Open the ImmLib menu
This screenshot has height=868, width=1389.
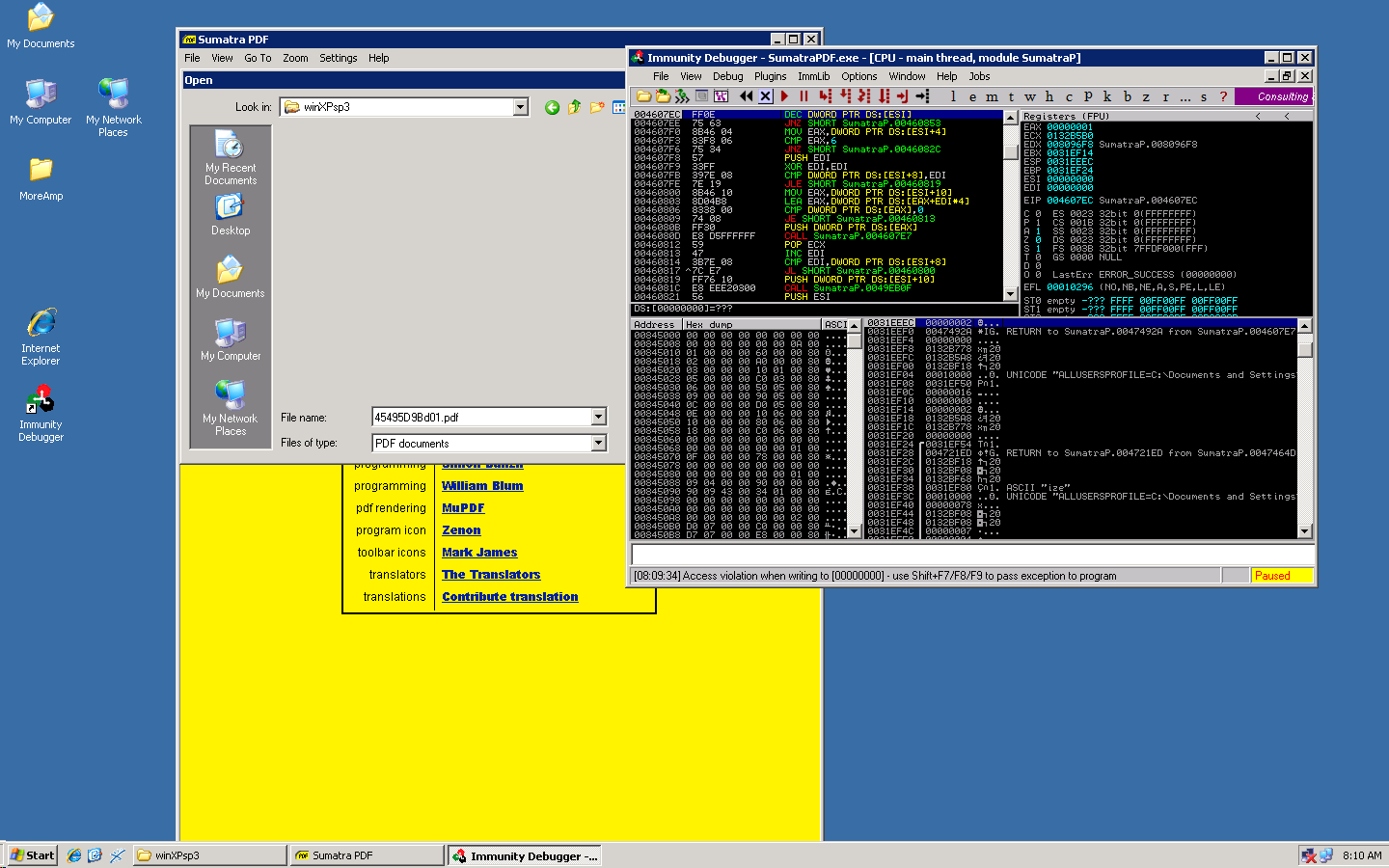(813, 76)
